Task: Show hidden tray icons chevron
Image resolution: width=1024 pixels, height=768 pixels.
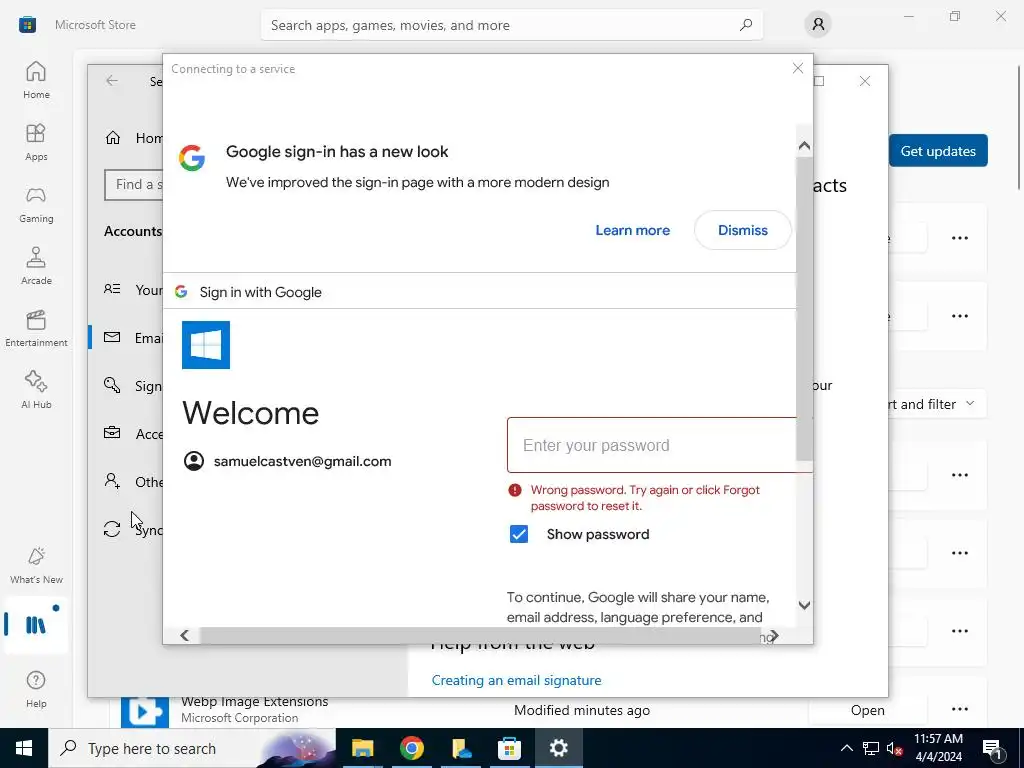Action: tap(846, 748)
